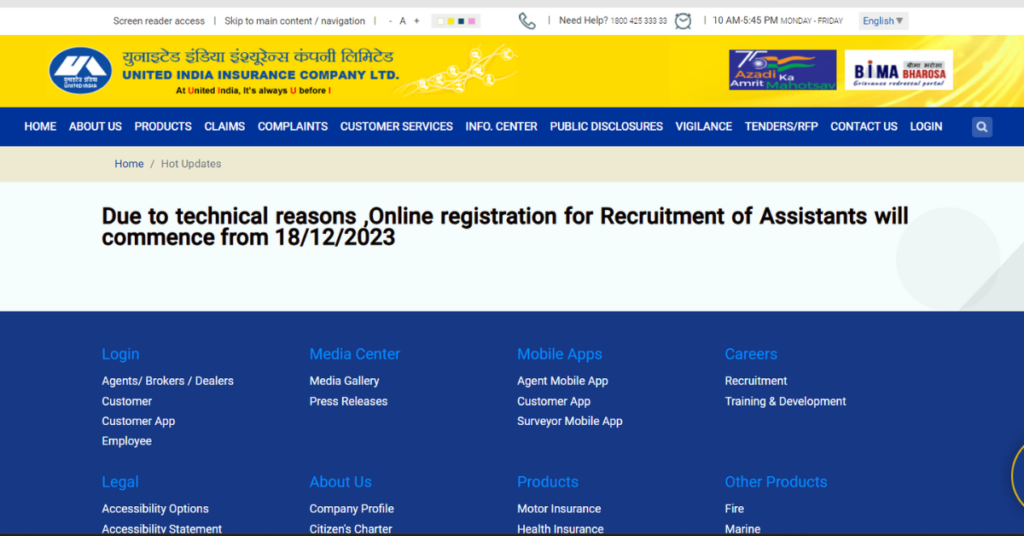The width and height of the screenshot is (1024, 536).
Task: Open the Customer login footer link
Action: [127, 401]
